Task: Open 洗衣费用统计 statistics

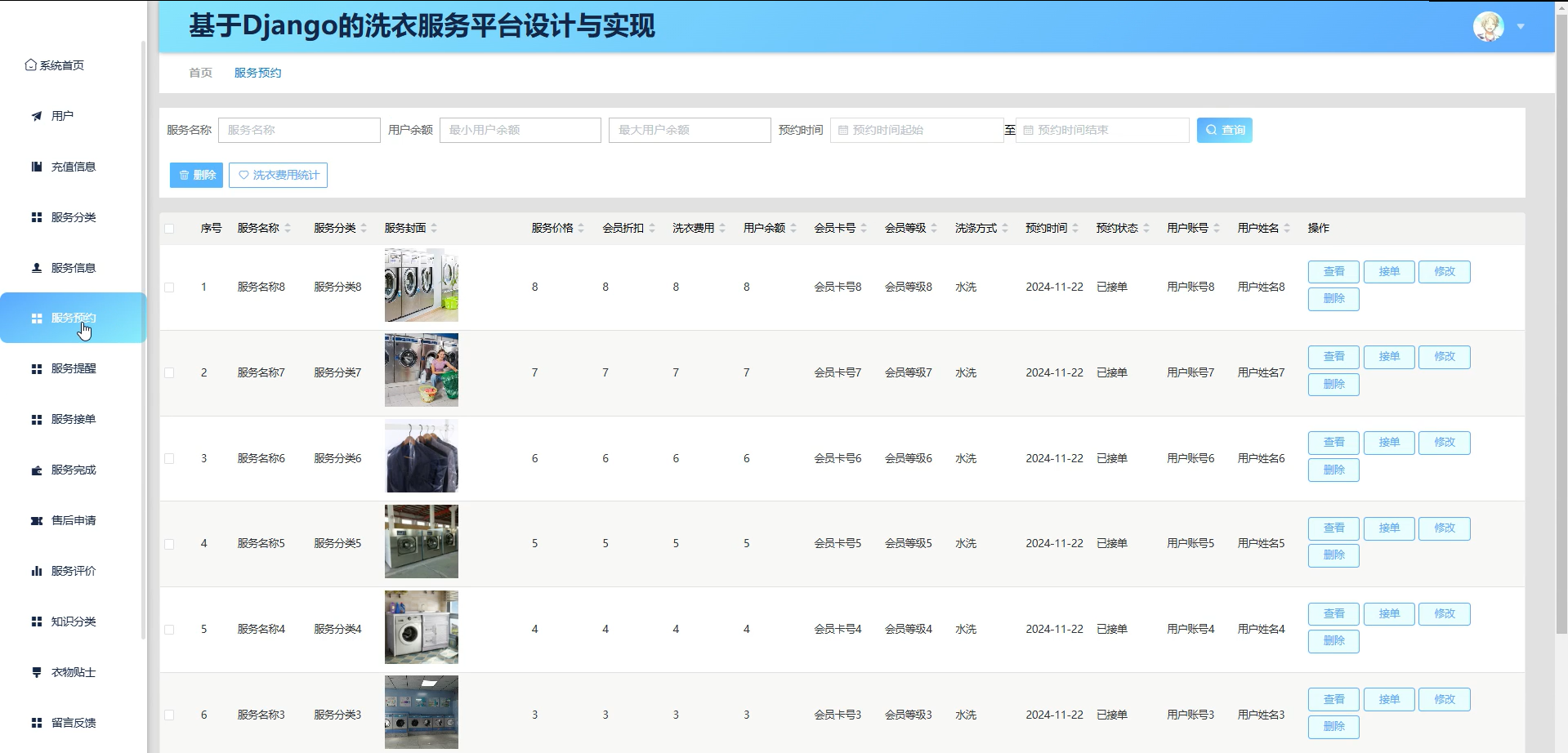Action: tap(278, 176)
